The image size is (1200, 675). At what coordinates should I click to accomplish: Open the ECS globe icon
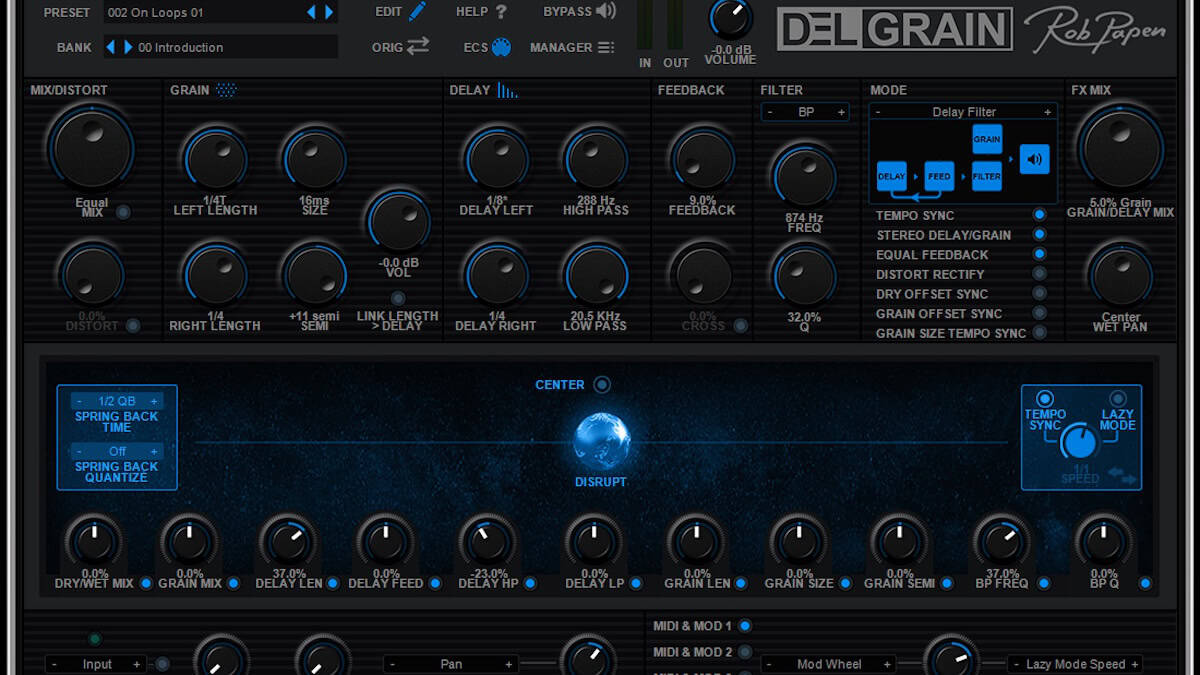[501, 47]
